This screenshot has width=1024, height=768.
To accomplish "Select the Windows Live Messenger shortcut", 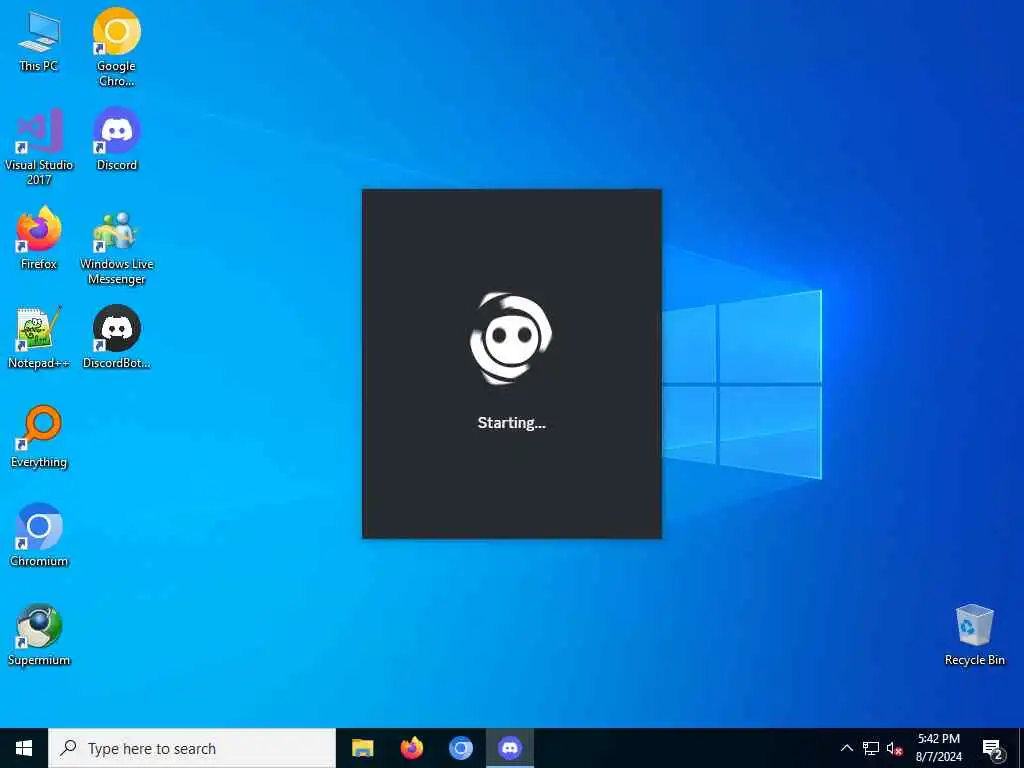I will pyautogui.click(x=116, y=247).
